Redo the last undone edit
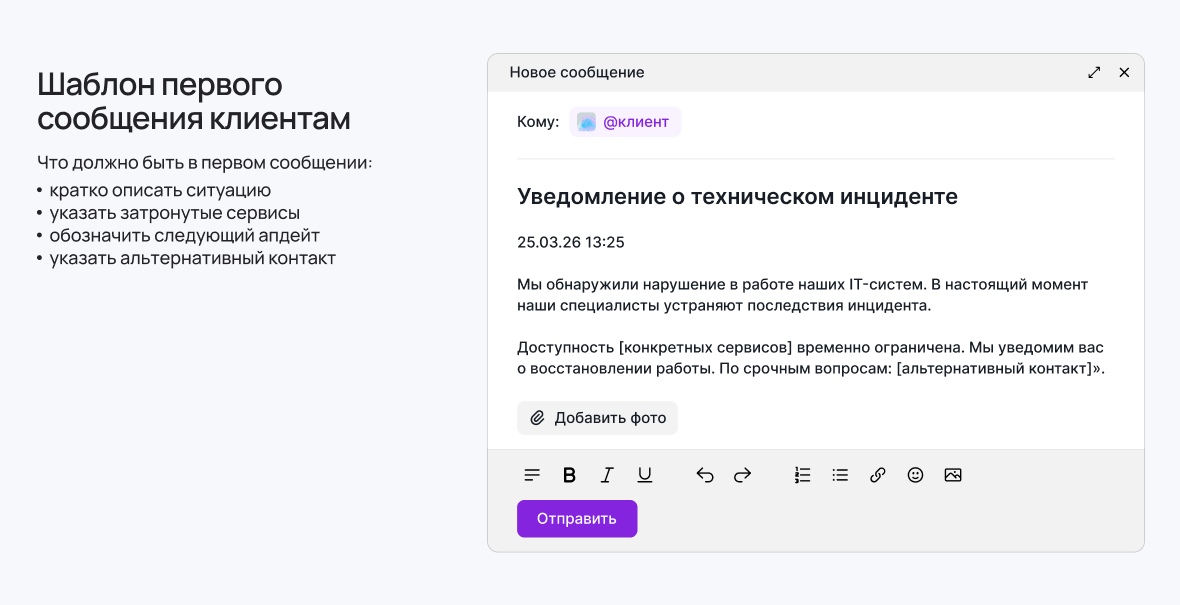 point(742,475)
